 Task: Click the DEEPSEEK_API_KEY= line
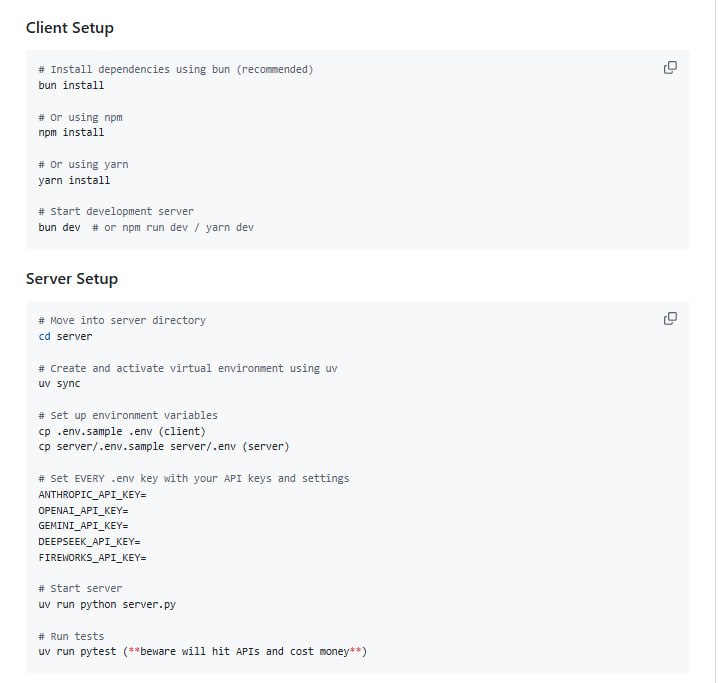tap(89, 541)
